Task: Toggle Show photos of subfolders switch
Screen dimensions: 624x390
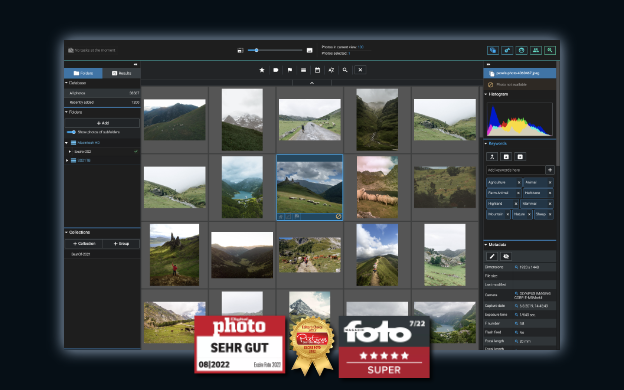Action: [71, 132]
